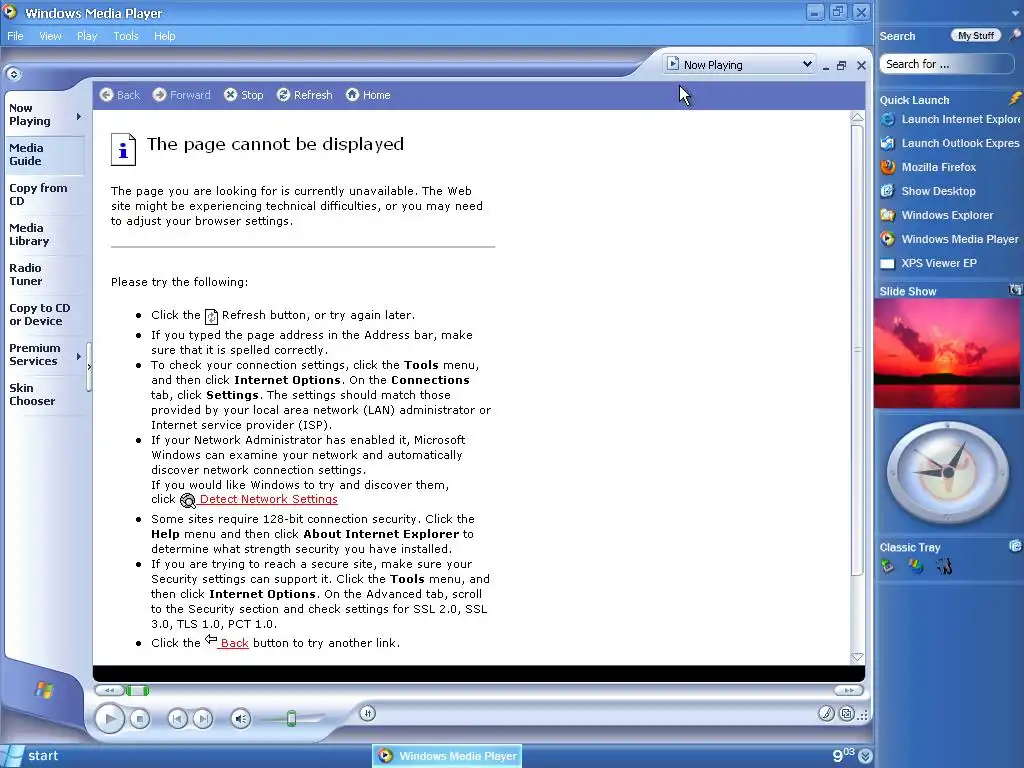Image resolution: width=1024 pixels, height=768 pixels.
Task: Toggle the taskbar show/hide round button
Action: (14, 74)
